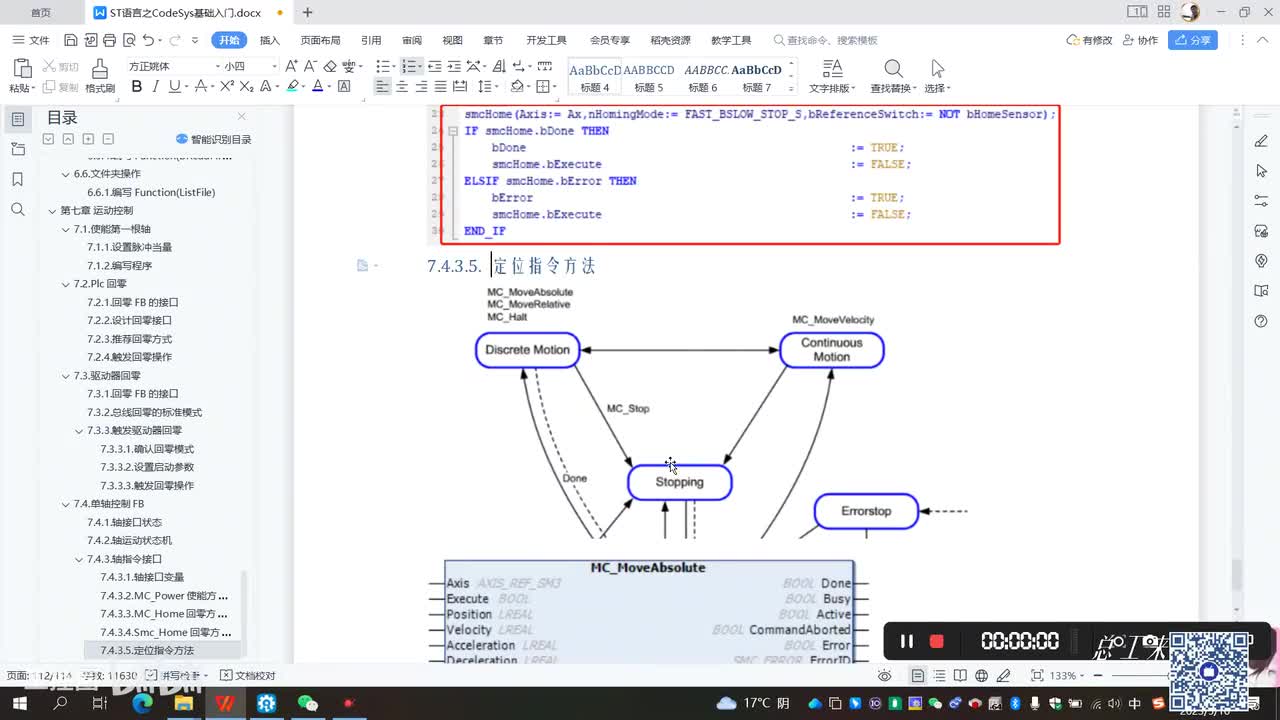
Task: Toggle the page view mode in status bar
Action: point(918,676)
